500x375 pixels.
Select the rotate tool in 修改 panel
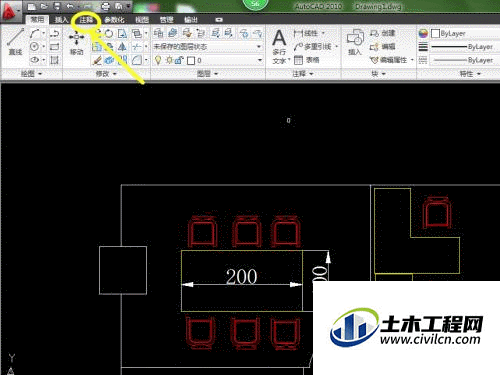pyautogui.click(x=109, y=33)
